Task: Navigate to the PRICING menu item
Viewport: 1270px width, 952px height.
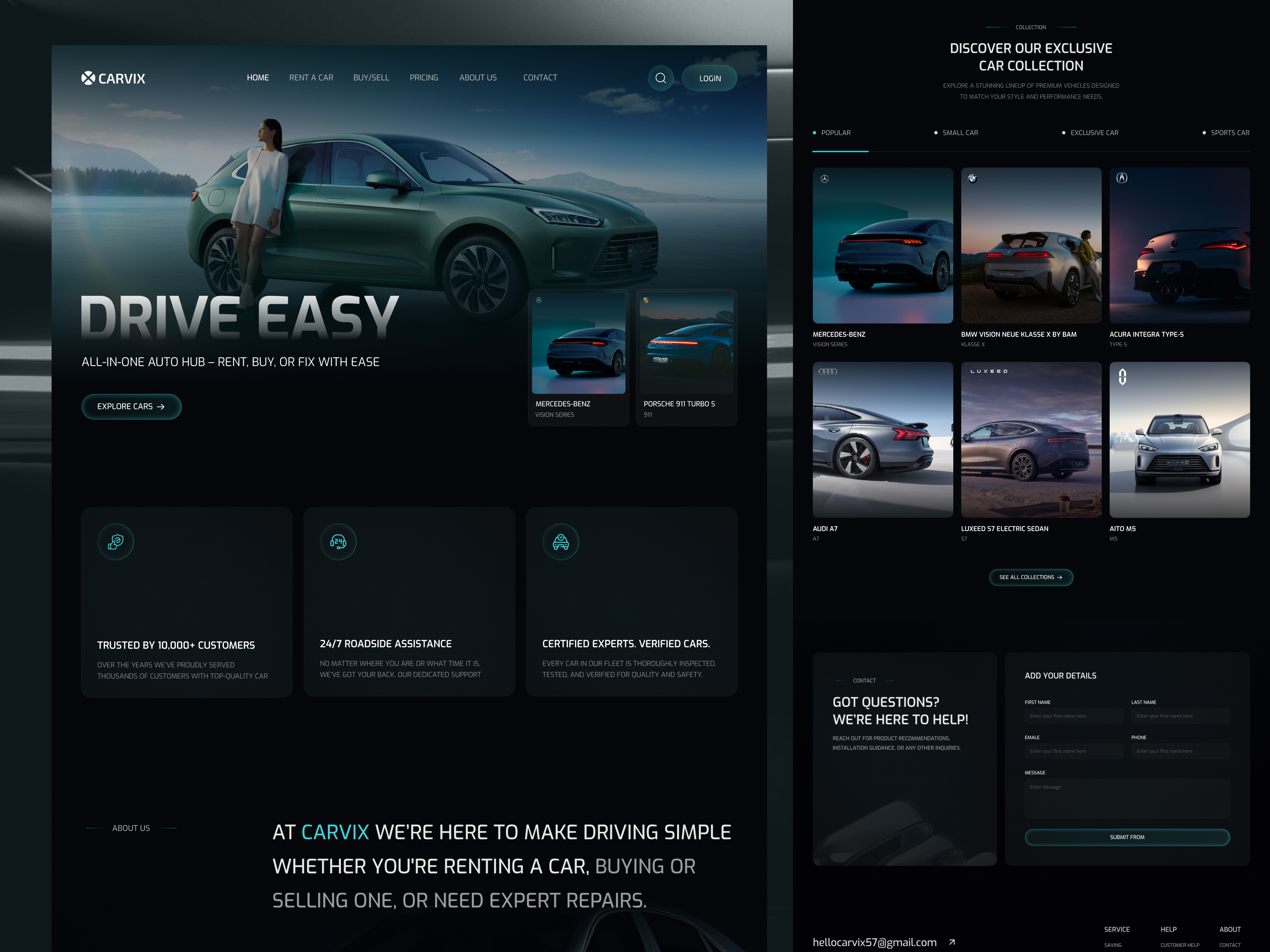Action: (424, 77)
